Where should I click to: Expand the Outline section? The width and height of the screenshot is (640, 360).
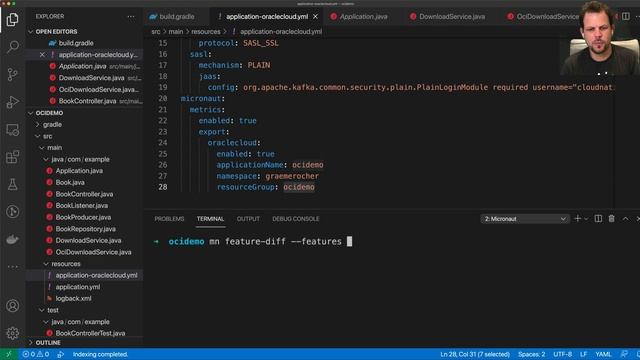(x=48, y=343)
